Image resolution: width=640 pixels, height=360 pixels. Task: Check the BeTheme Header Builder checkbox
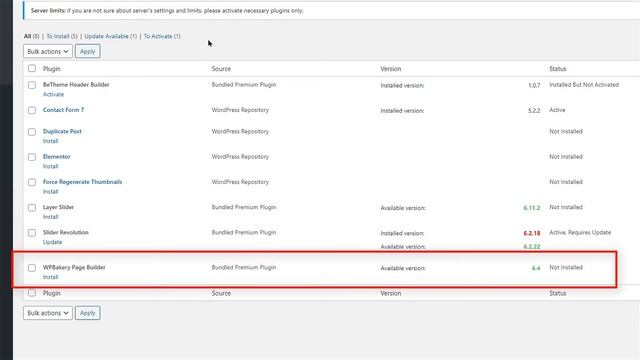click(x=32, y=85)
